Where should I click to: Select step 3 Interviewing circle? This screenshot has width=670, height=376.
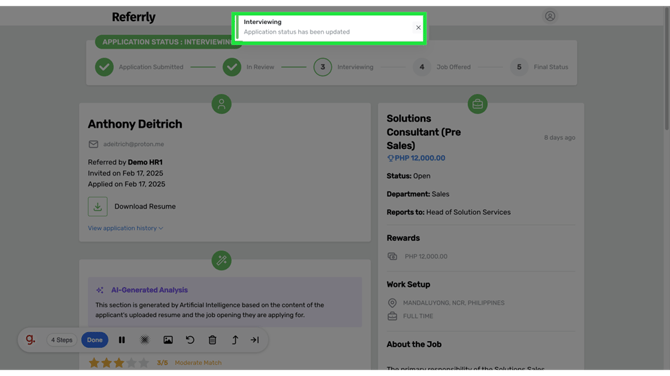[x=323, y=67]
